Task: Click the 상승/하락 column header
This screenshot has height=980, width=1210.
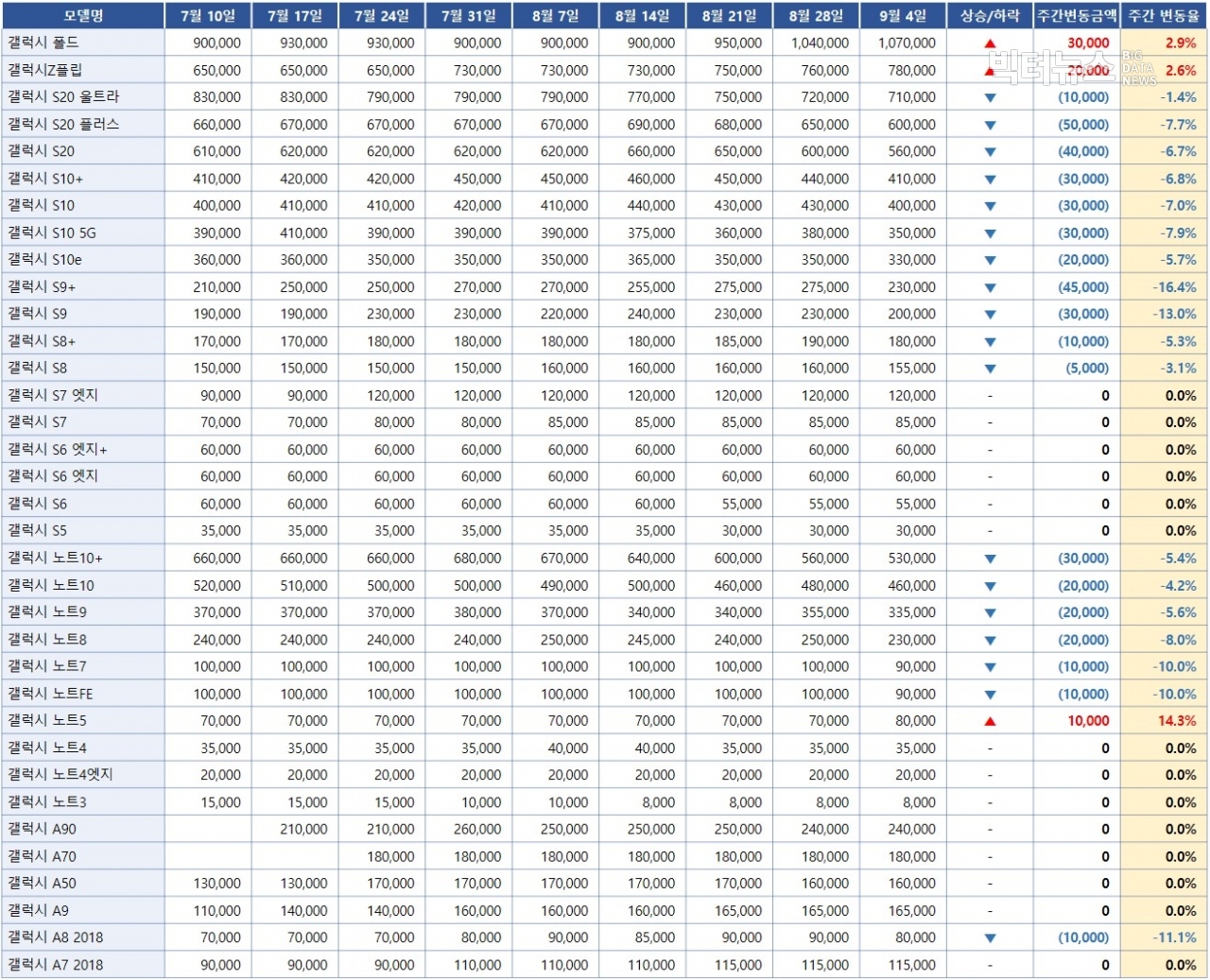Action: point(990,15)
